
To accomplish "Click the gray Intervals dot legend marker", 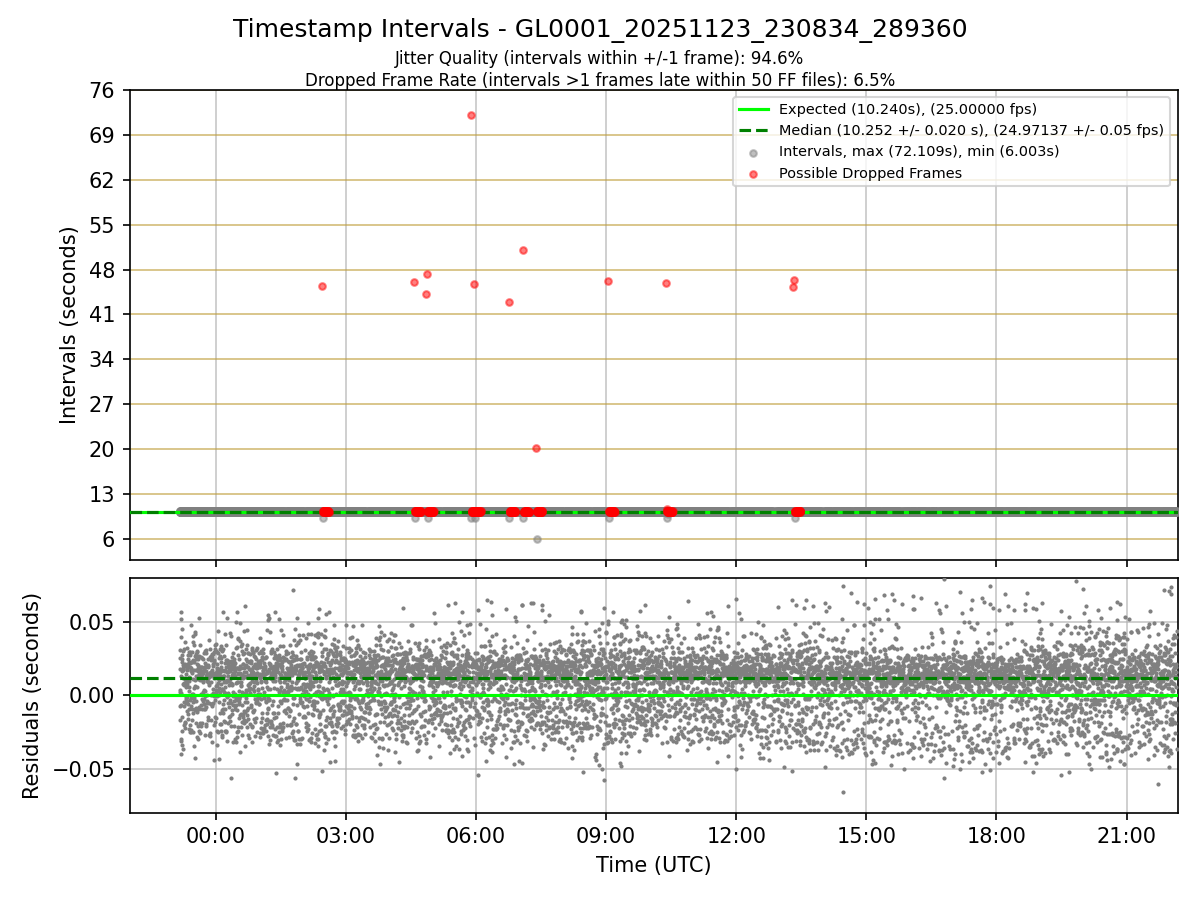I will 754,152.
